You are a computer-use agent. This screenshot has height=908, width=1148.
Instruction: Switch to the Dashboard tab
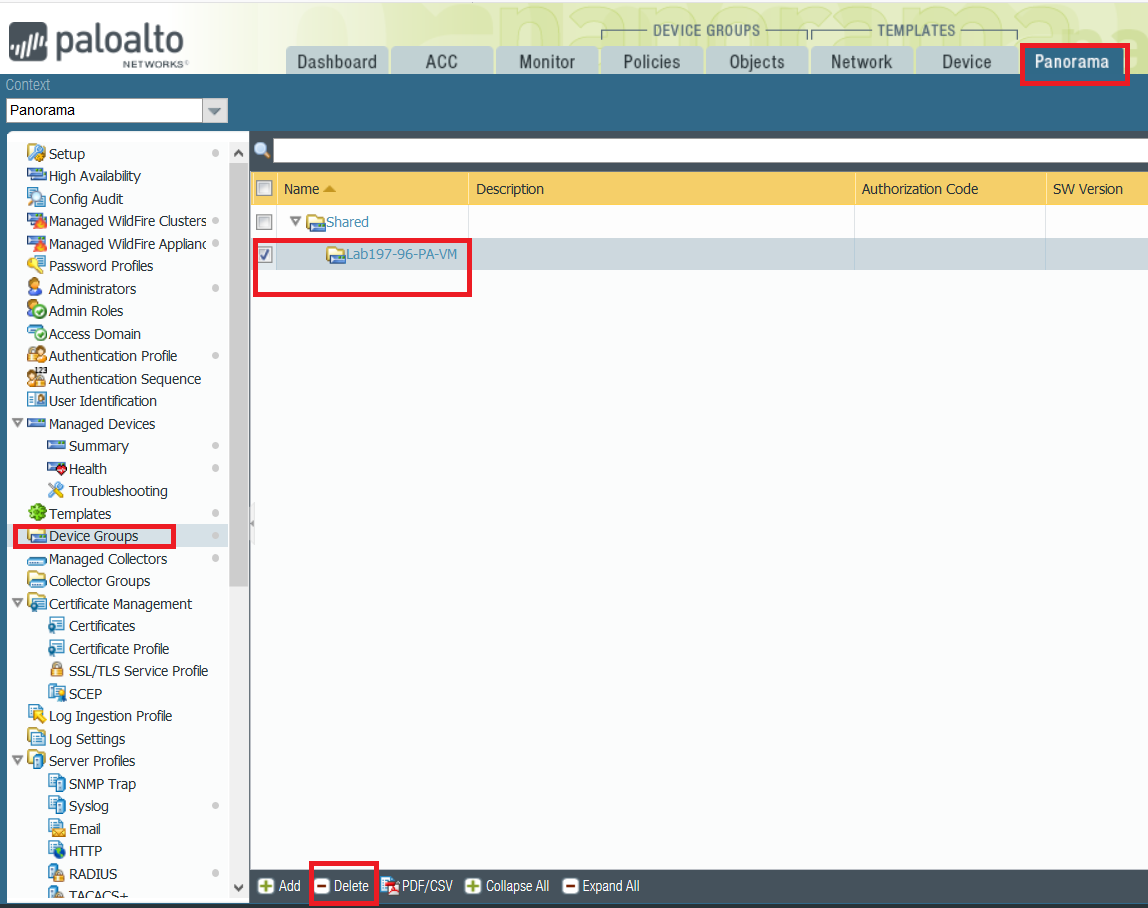pos(337,62)
